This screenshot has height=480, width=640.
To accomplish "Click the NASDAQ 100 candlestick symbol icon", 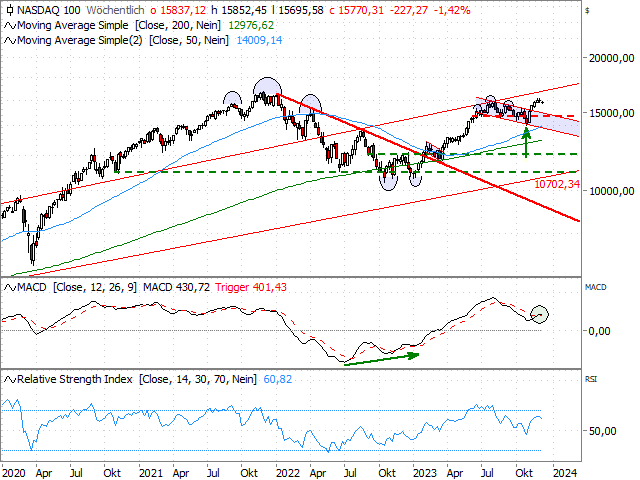I will tap(10, 10).
